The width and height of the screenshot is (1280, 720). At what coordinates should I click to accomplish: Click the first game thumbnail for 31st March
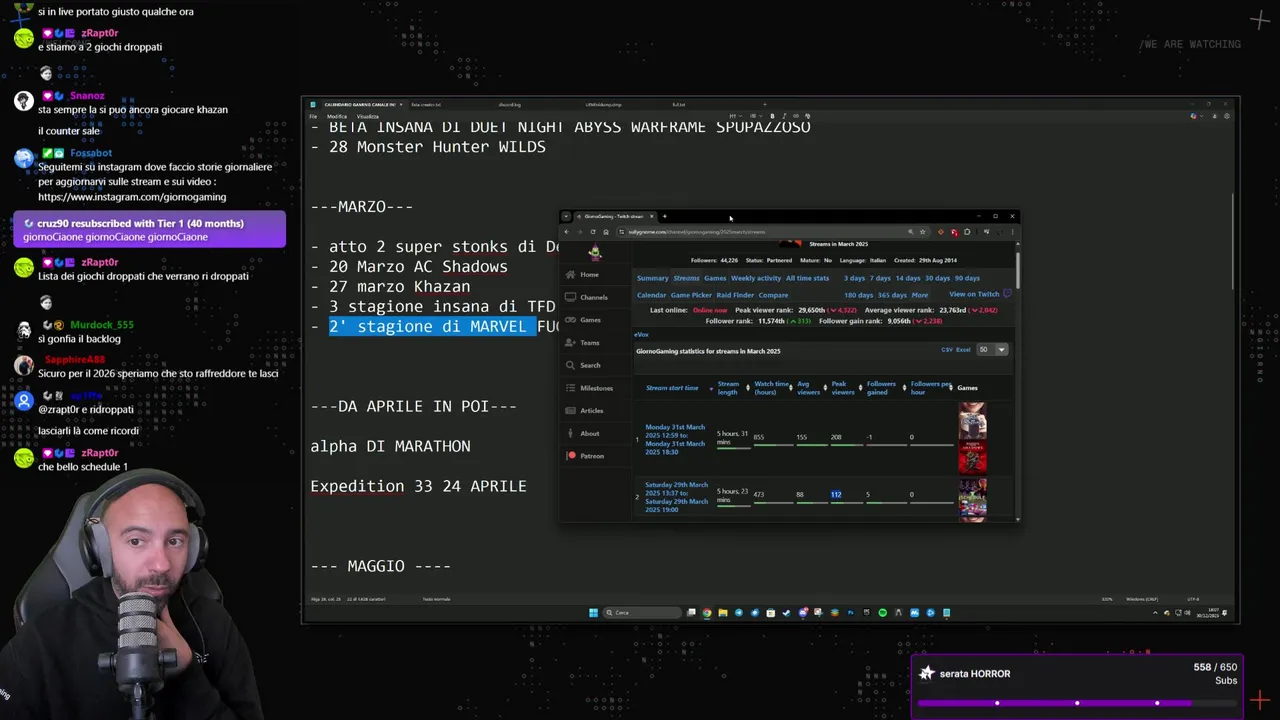pyautogui.click(x=972, y=421)
